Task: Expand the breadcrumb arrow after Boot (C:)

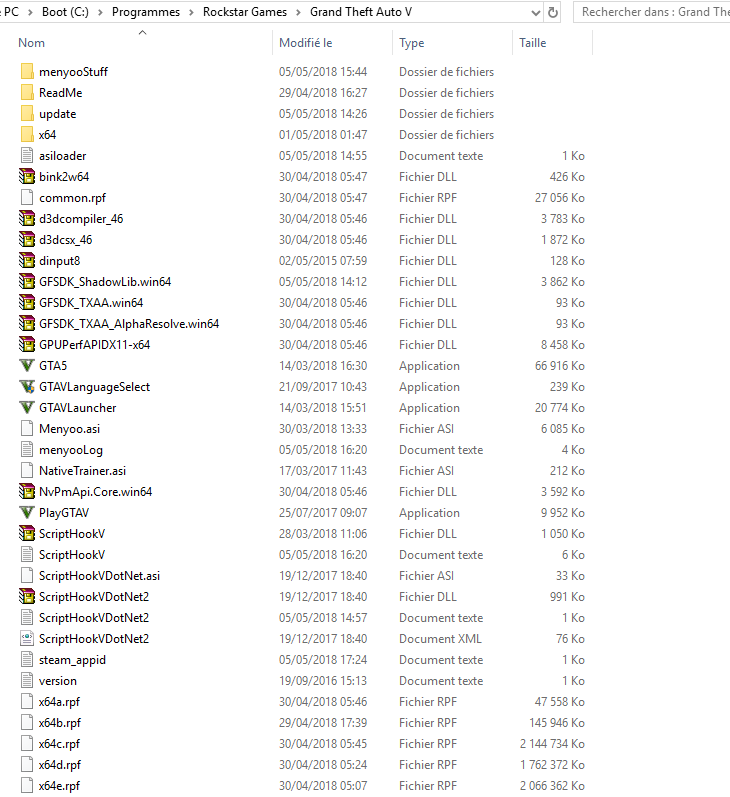Action: (x=100, y=12)
